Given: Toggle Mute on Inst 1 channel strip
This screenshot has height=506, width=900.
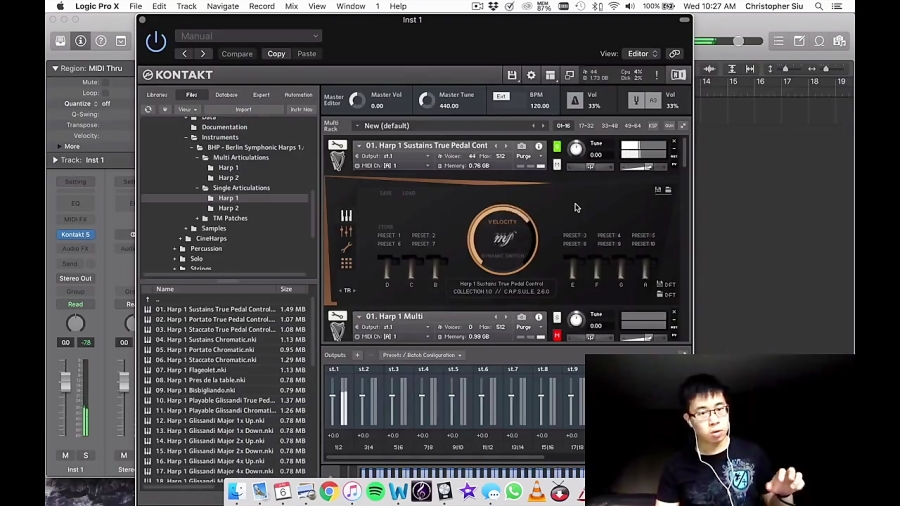Looking at the screenshot, I should [x=65, y=455].
